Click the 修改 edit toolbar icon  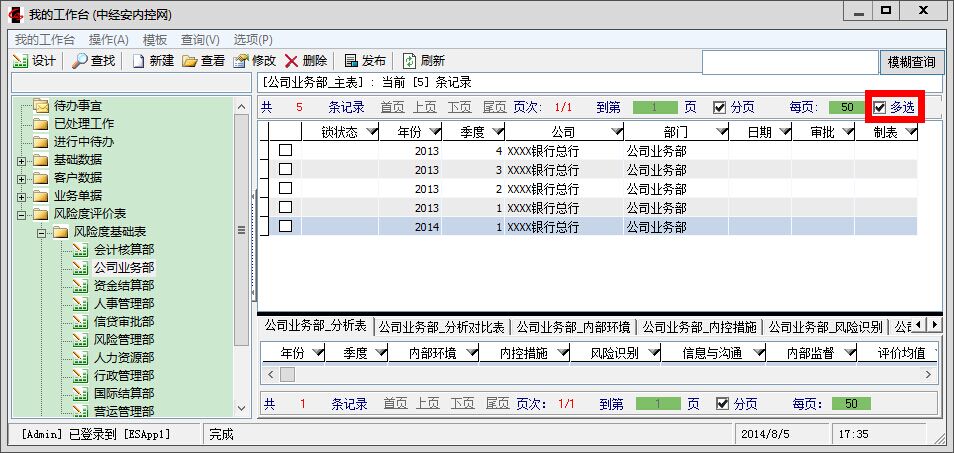(241, 61)
